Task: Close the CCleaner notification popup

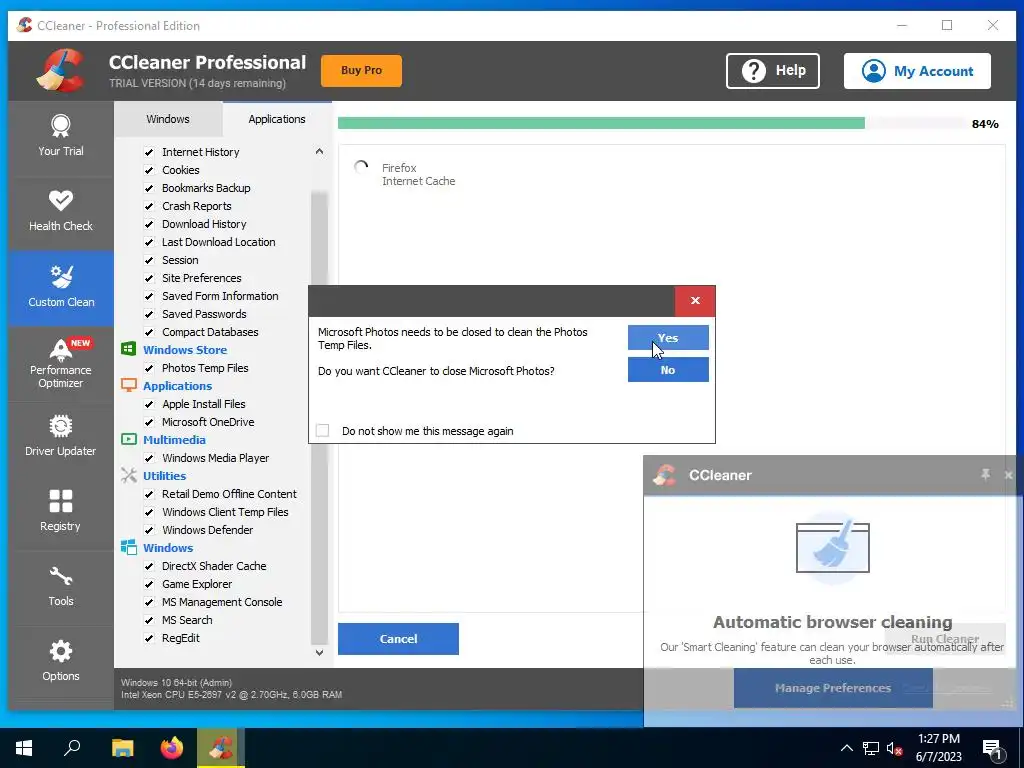Action: coord(1008,475)
